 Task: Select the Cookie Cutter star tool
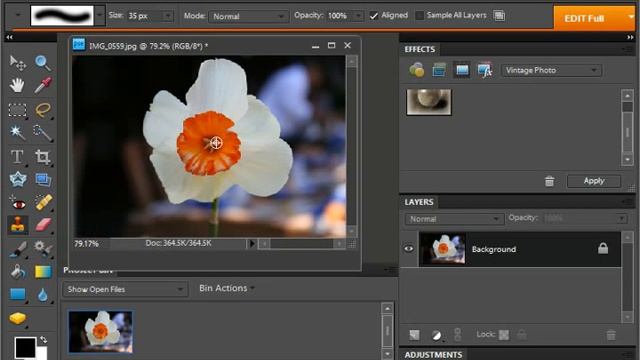pyautogui.click(x=18, y=179)
